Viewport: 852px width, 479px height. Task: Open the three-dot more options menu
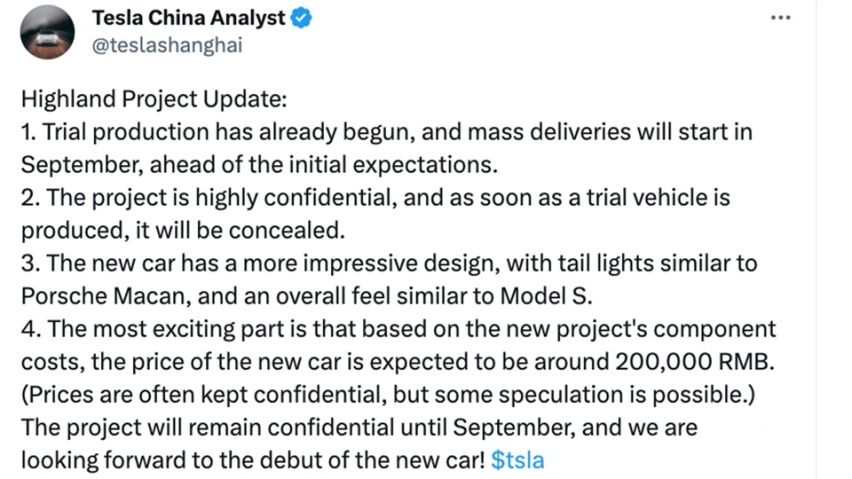(x=781, y=18)
